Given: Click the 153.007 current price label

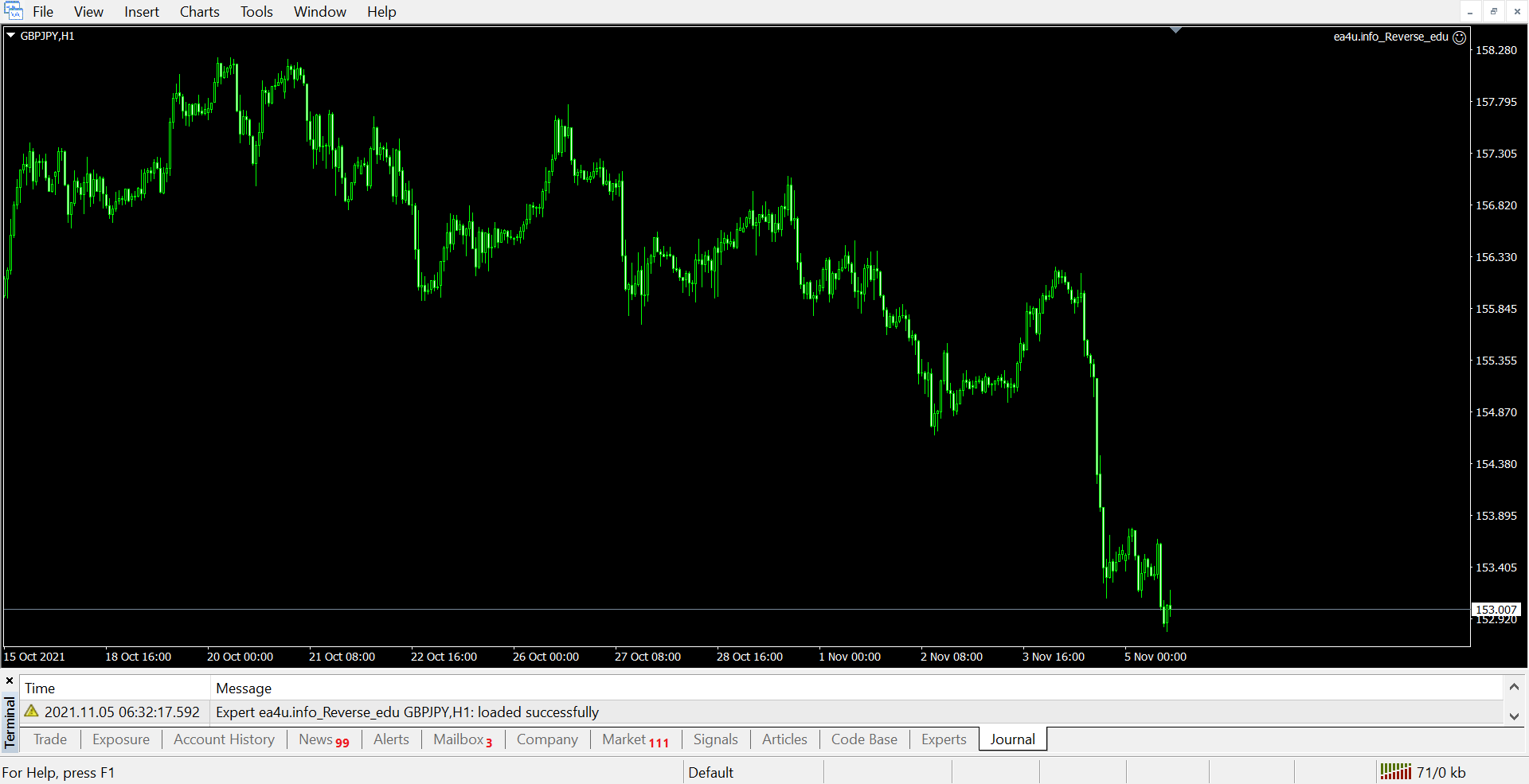Looking at the screenshot, I should (x=1496, y=610).
